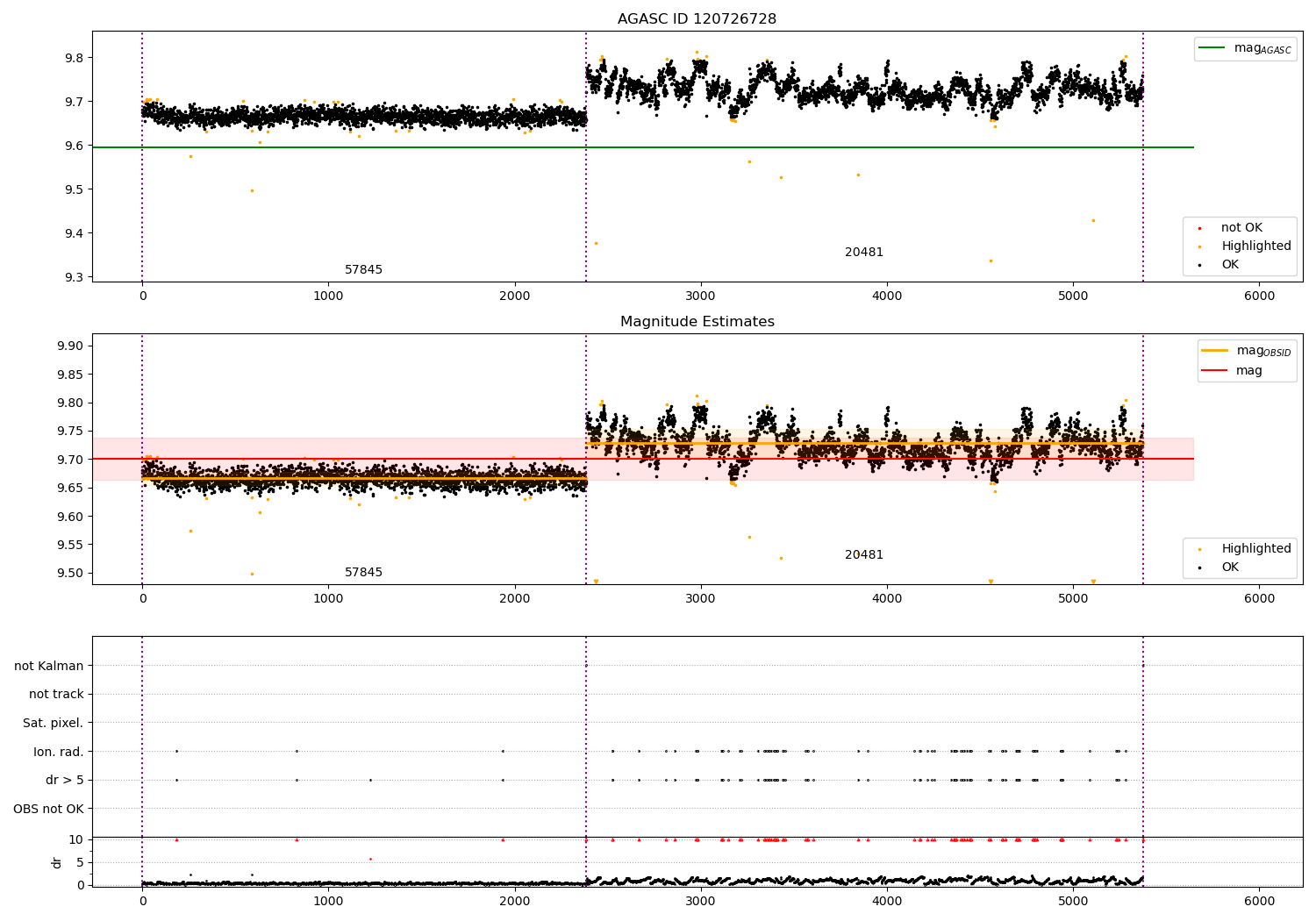Click the 'not Kalman' row label

tap(49, 666)
